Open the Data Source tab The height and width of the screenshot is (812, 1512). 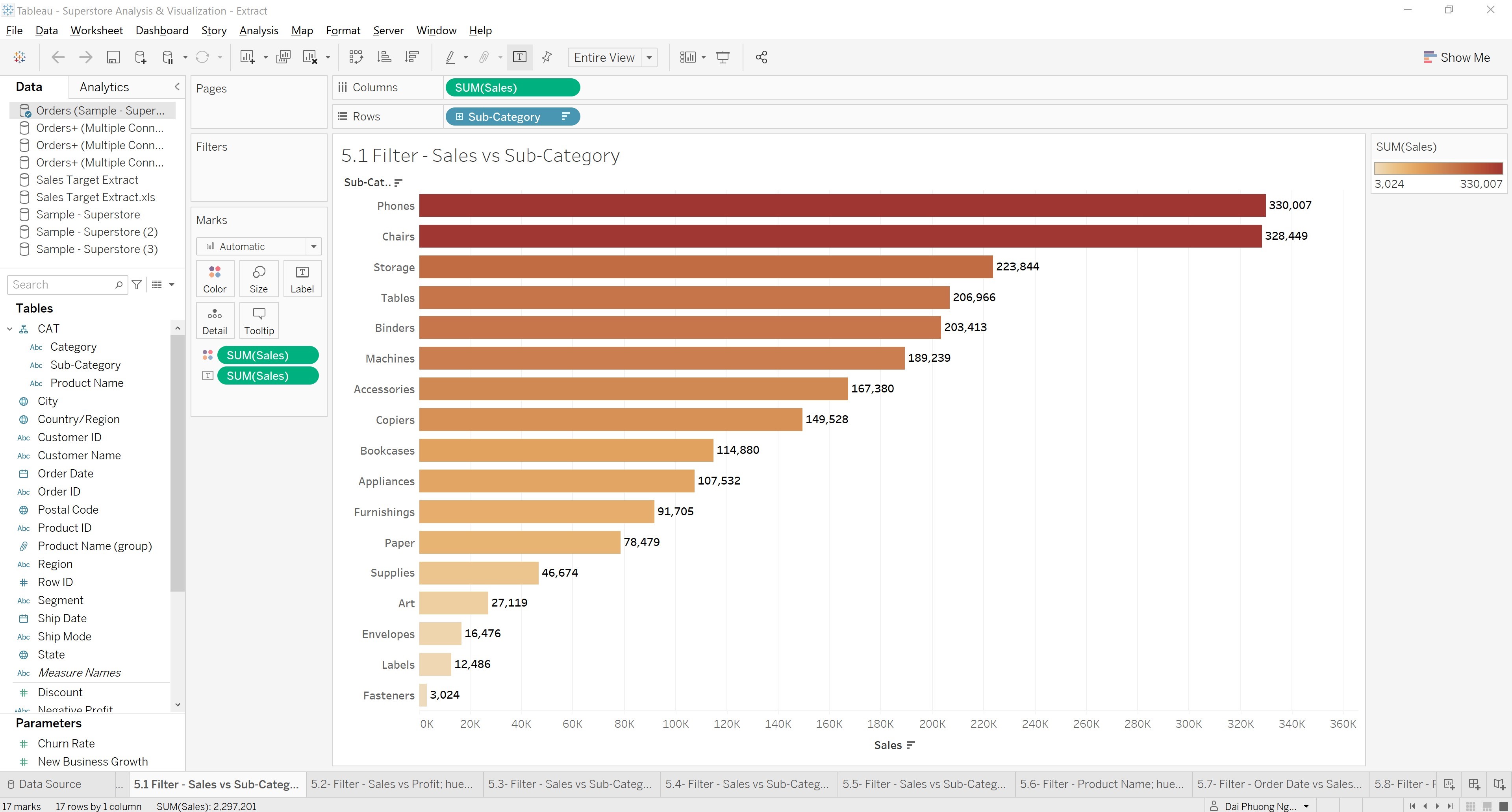click(x=50, y=784)
